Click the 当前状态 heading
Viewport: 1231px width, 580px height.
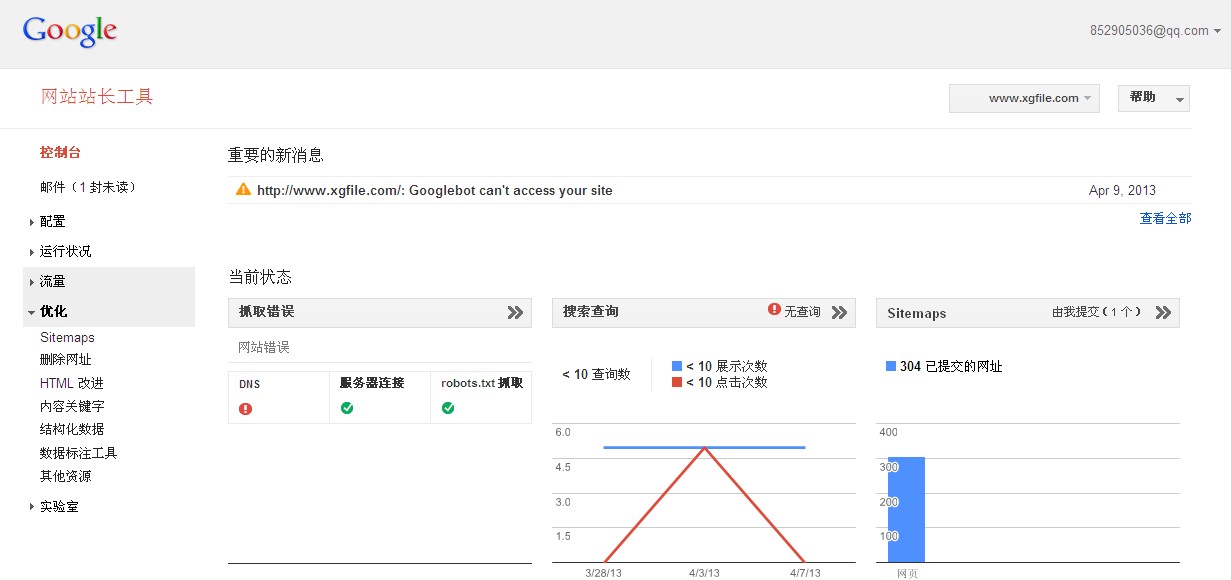point(260,277)
